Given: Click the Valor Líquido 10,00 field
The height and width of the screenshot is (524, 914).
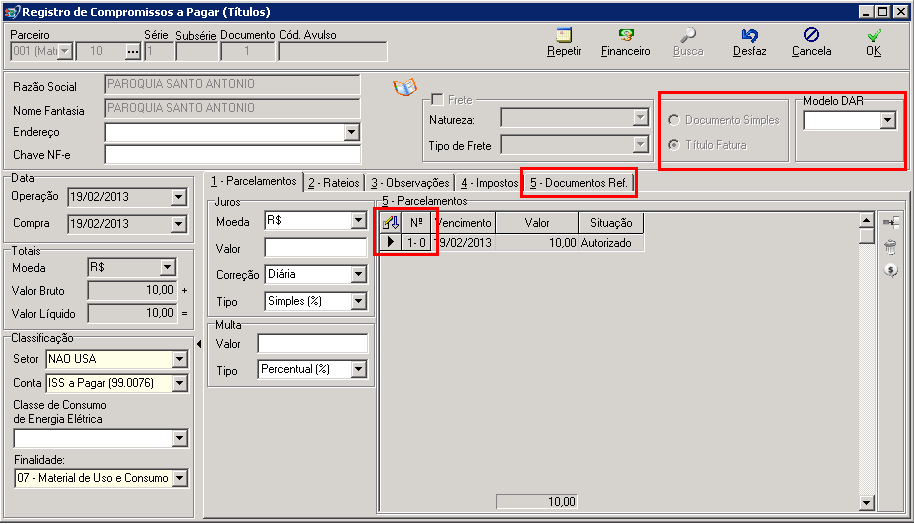Looking at the screenshot, I should click(132, 313).
